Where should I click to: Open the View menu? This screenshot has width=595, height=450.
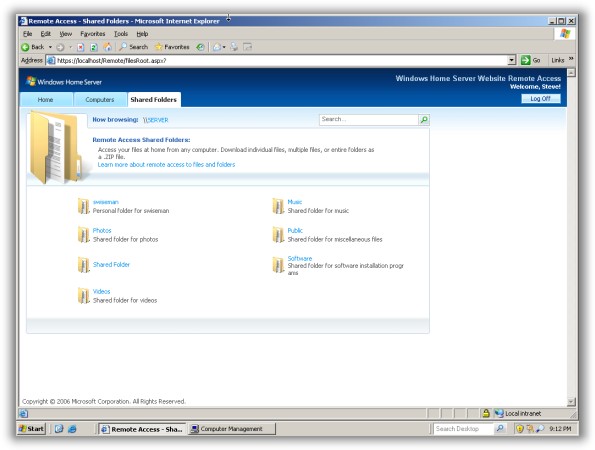tap(66, 34)
